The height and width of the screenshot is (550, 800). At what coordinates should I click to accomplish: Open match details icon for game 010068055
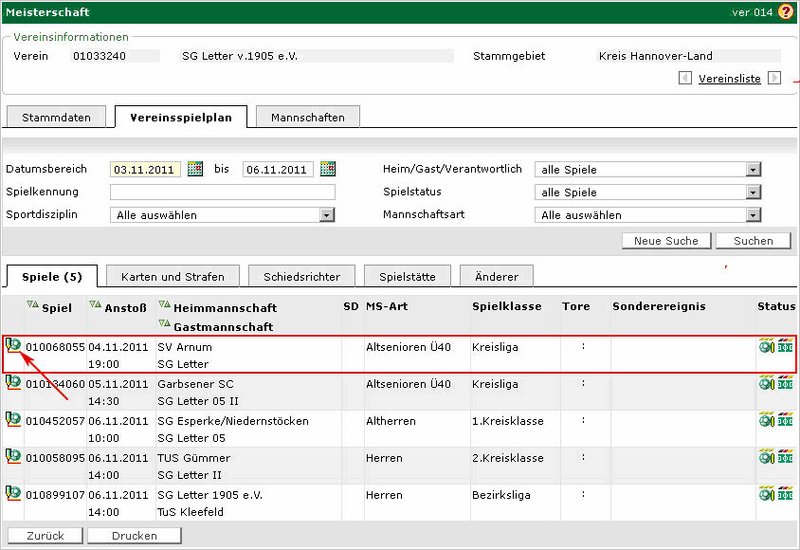coord(13,346)
